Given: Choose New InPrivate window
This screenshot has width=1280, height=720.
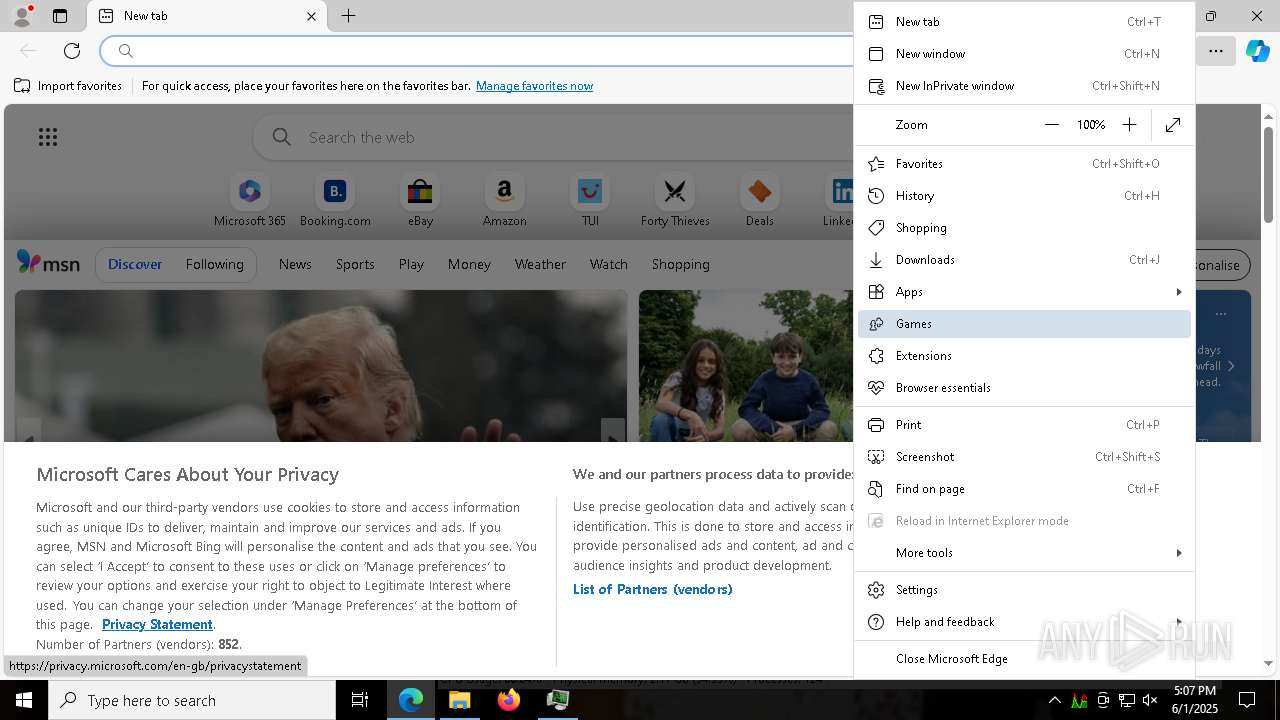Looking at the screenshot, I should tap(1024, 86).
